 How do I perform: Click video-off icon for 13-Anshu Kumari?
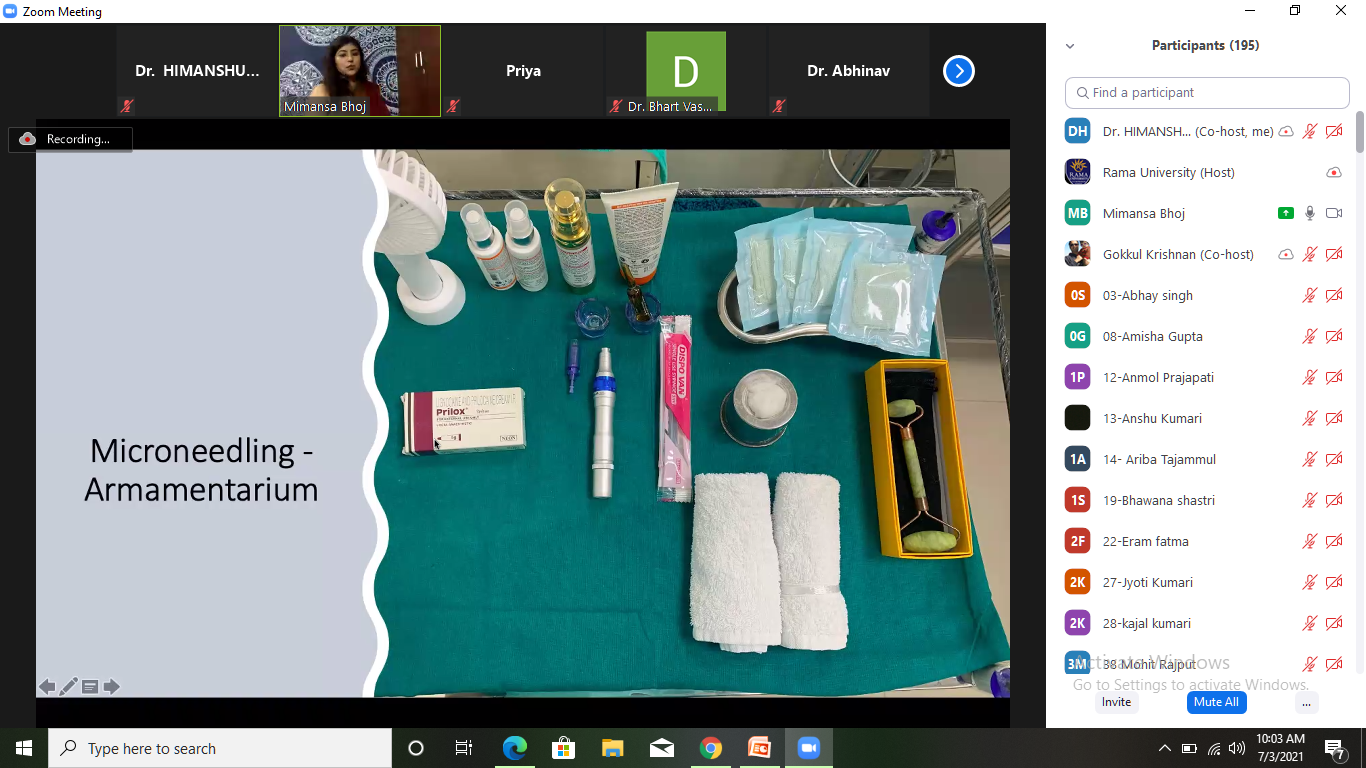[x=1334, y=418]
